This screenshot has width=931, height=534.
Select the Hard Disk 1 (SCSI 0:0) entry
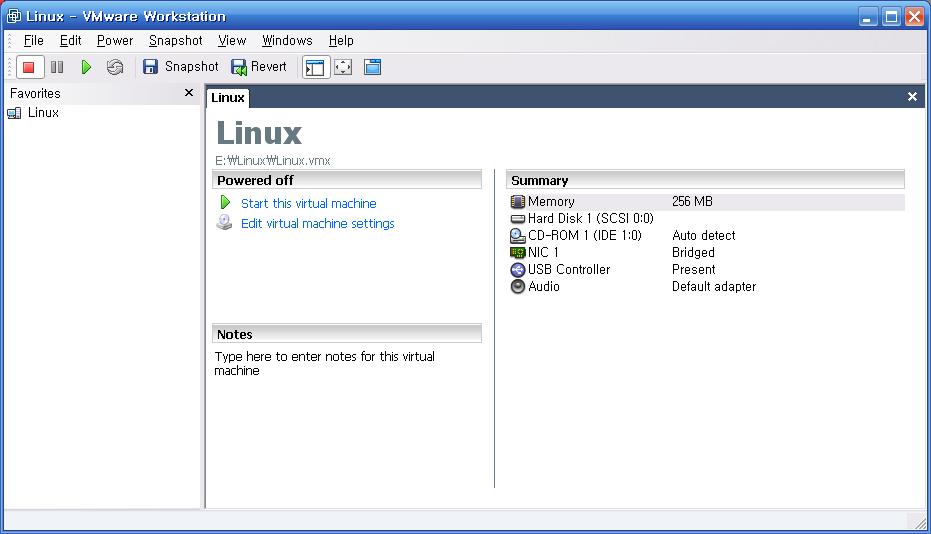click(x=591, y=219)
